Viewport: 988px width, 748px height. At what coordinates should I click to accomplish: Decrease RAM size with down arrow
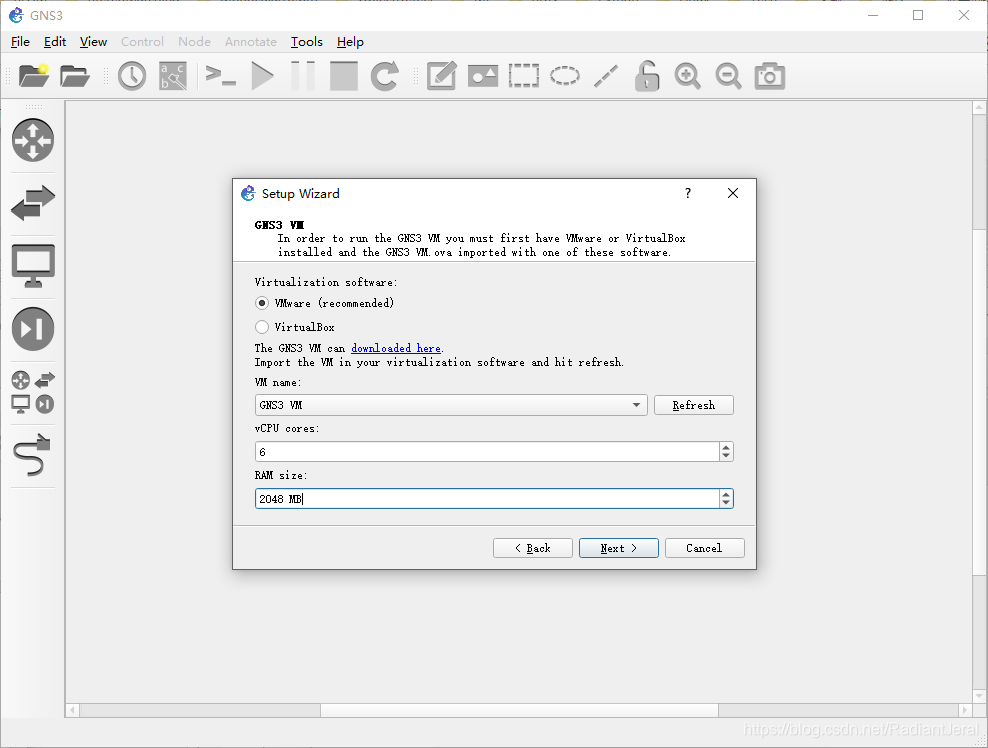pos(726,503)
